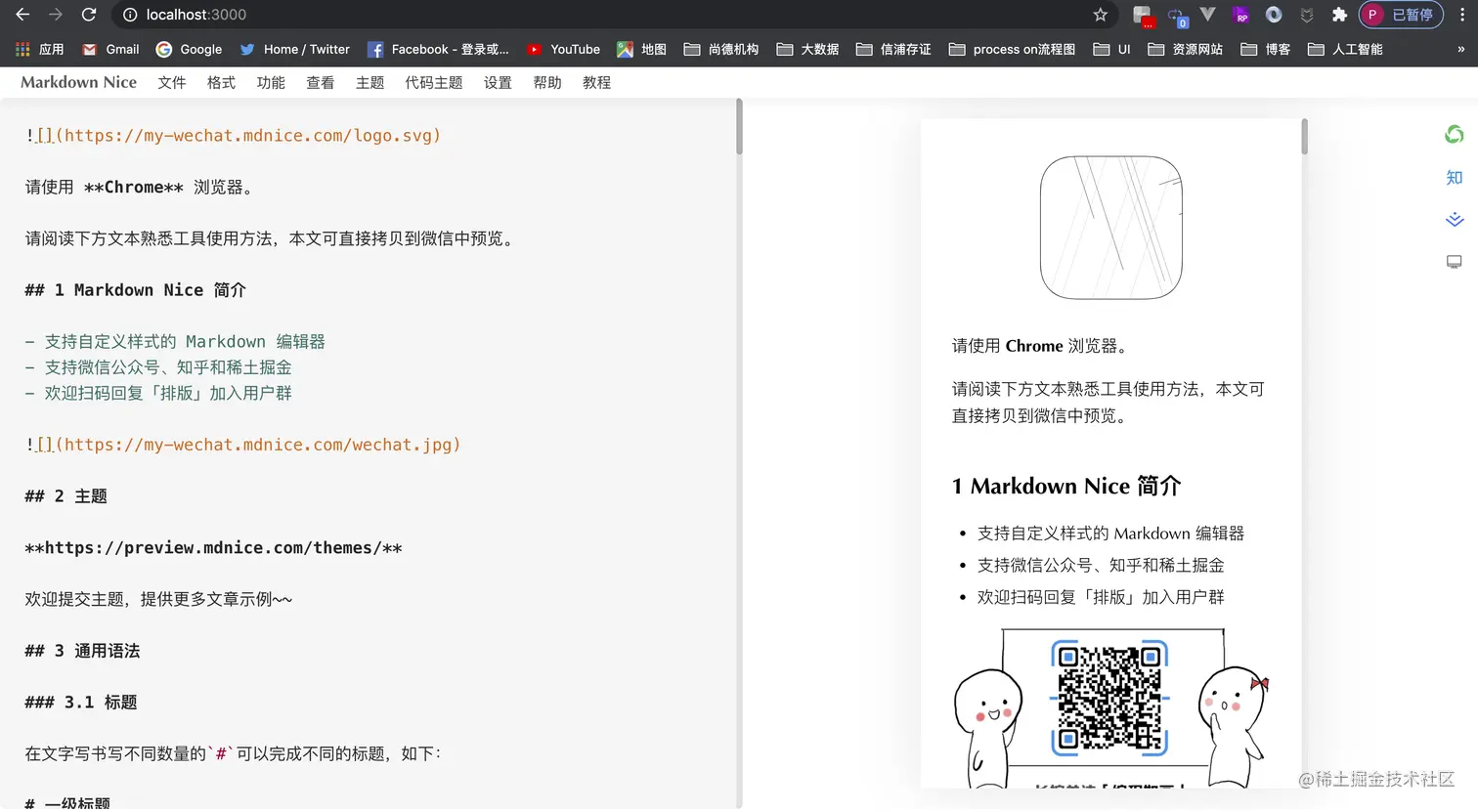Open the Home / Twitter bookmark
The height and width of the screenshot is (812, 1478).
point(294,49)
